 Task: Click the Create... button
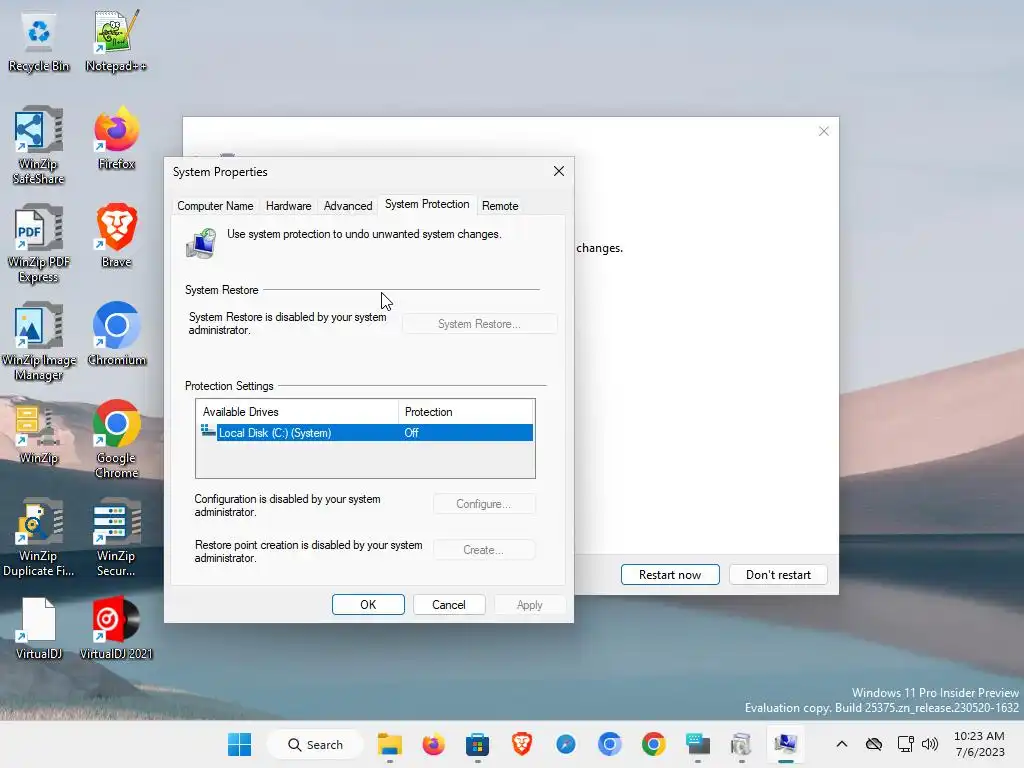[484, 550]
